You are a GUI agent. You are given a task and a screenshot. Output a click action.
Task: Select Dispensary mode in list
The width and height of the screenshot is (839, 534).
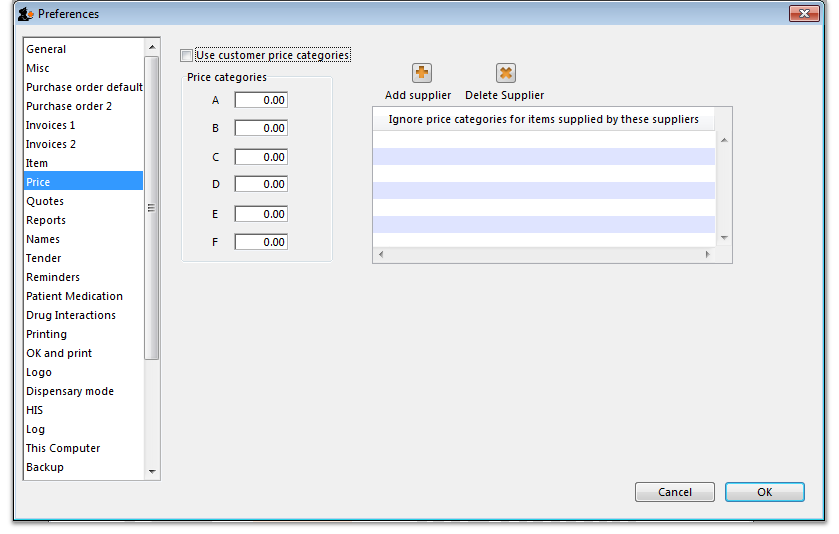(x=70, y=391)
